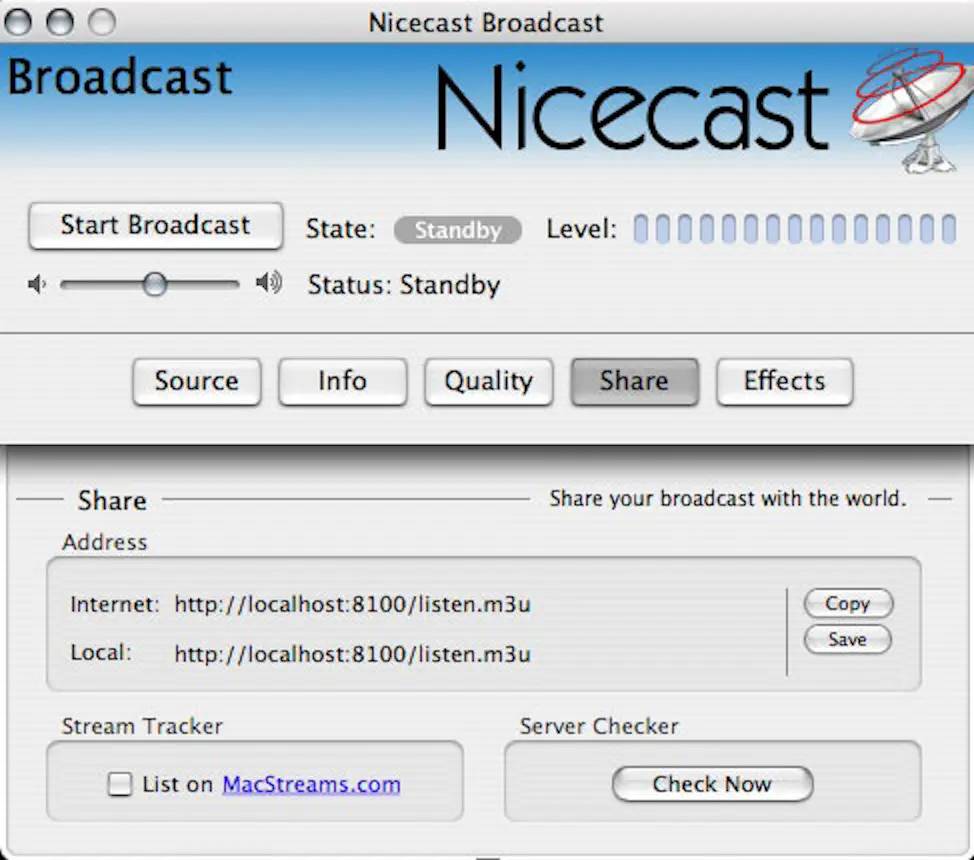Click the right loud speaker icon
The width and height of the screenshot is (974, 860).
pyautogui.click(x=267, y=283)
